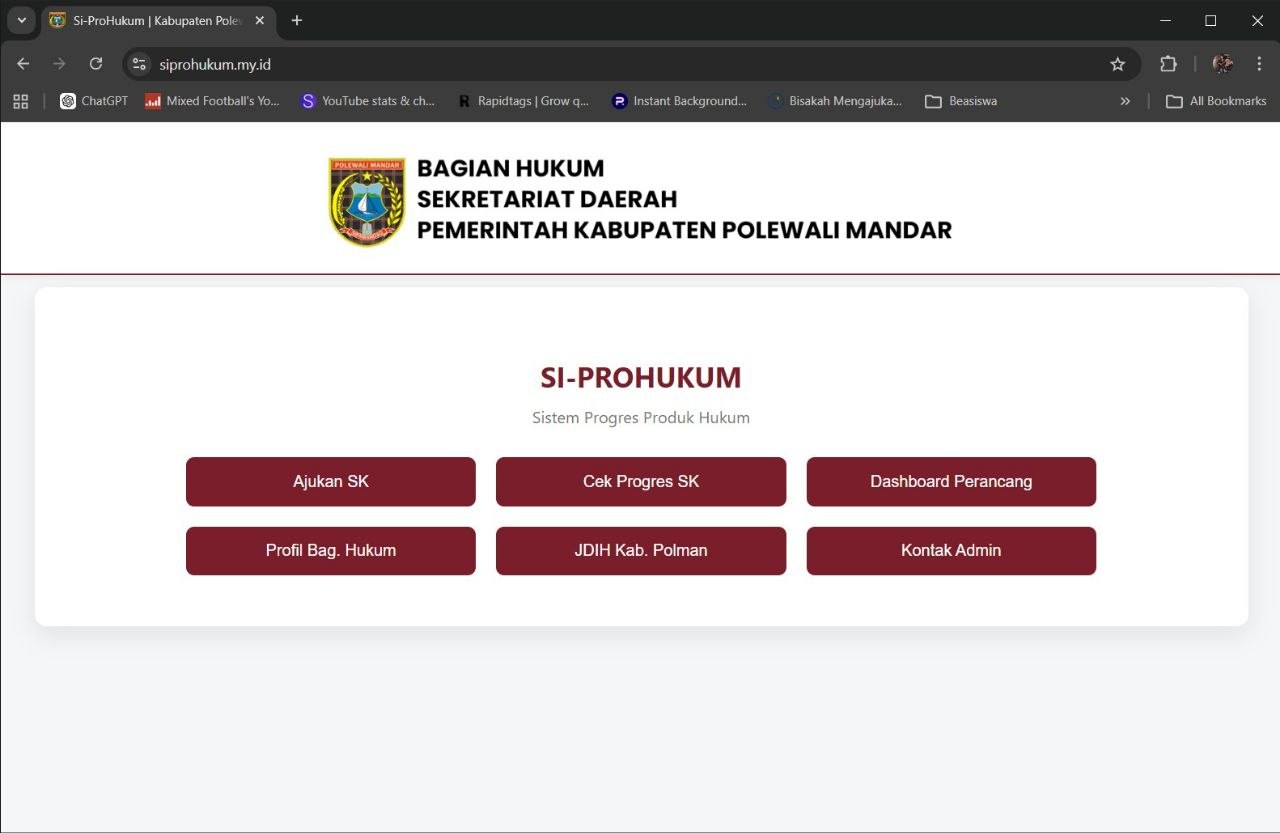Click inside the address bar
This screenshot has height=833, width=1280.
coord(400,63)
